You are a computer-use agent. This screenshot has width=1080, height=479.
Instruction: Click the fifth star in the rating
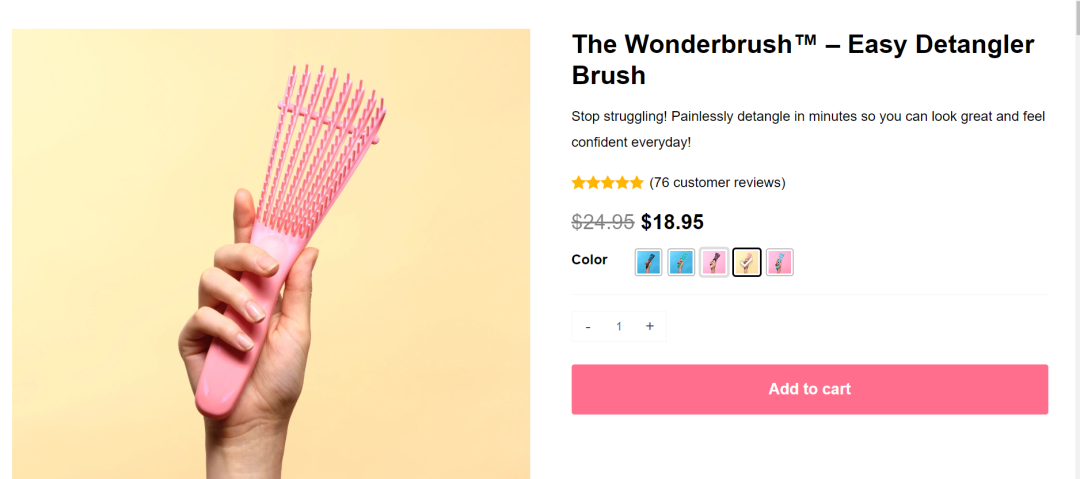pos(636,182)
